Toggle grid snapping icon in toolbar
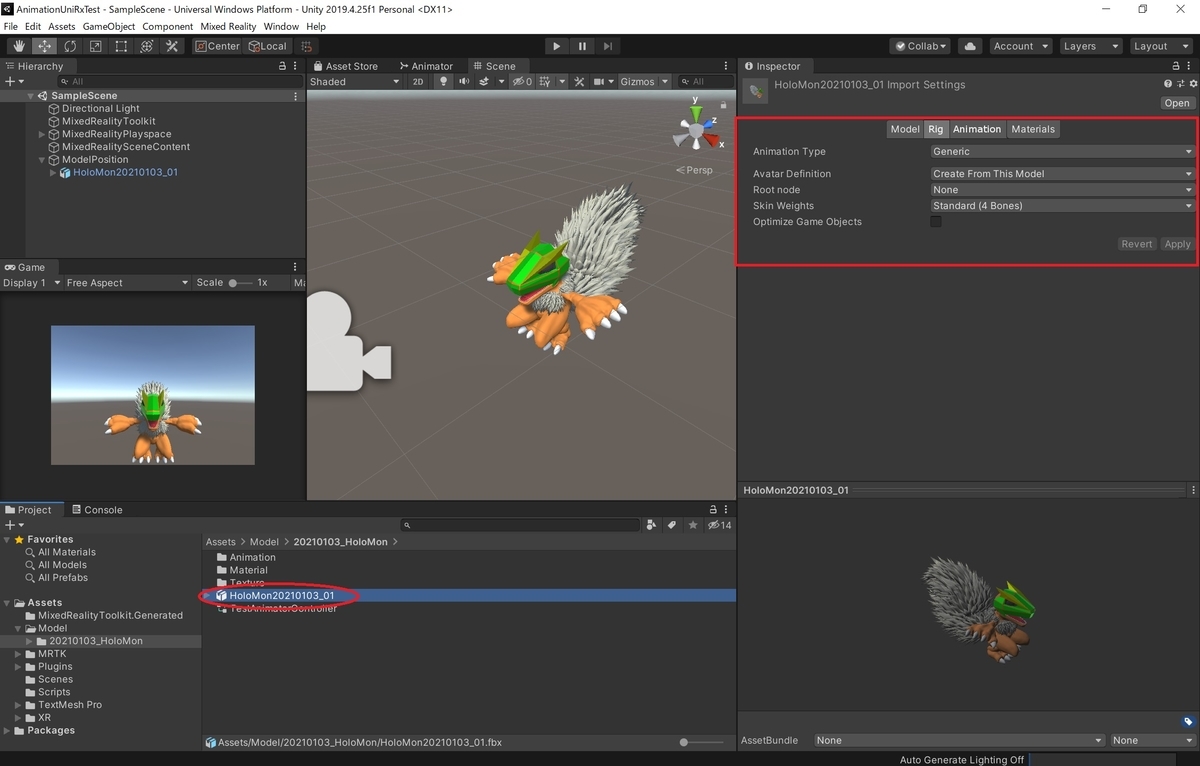This screenshot has height=766, width=1200. pos(307,46)
